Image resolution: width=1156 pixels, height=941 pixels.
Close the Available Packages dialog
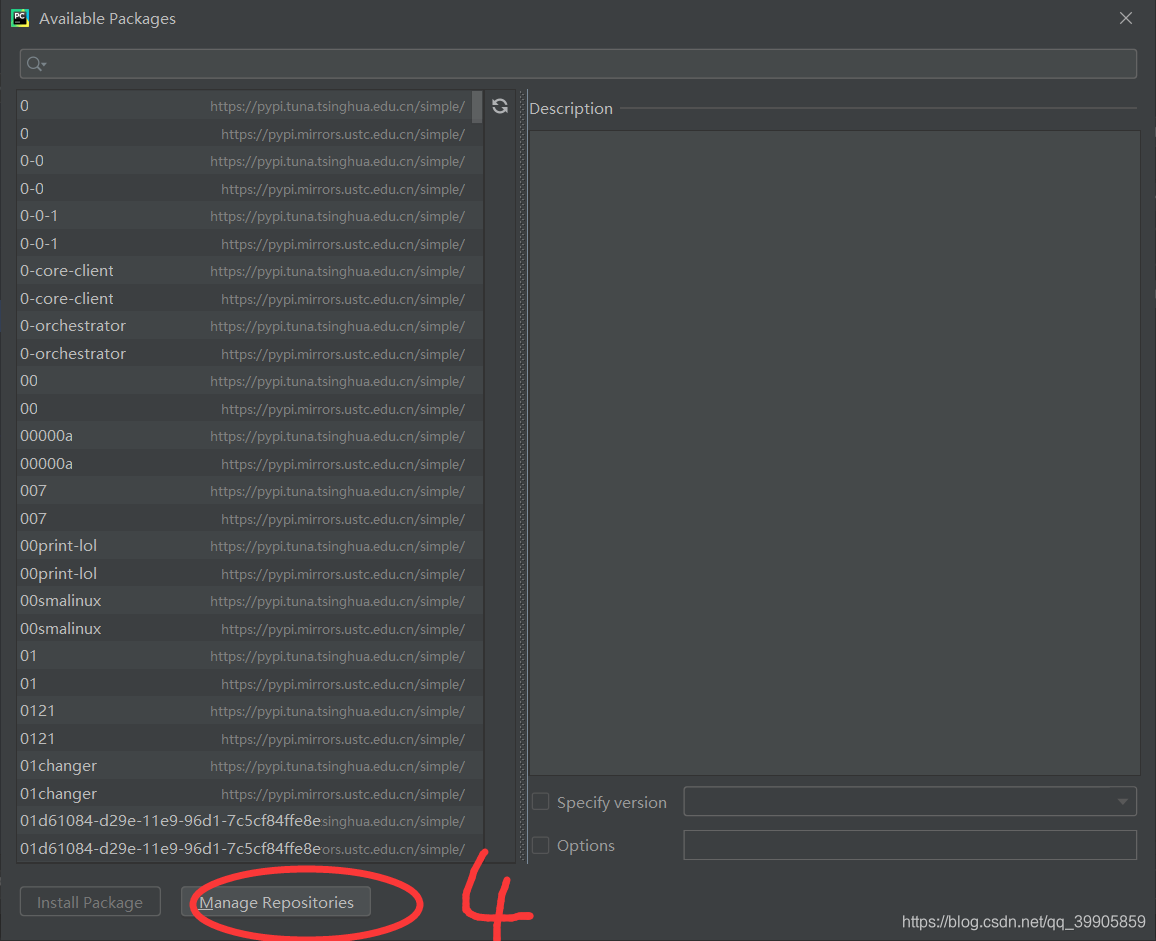click(x=1125, y=18)
